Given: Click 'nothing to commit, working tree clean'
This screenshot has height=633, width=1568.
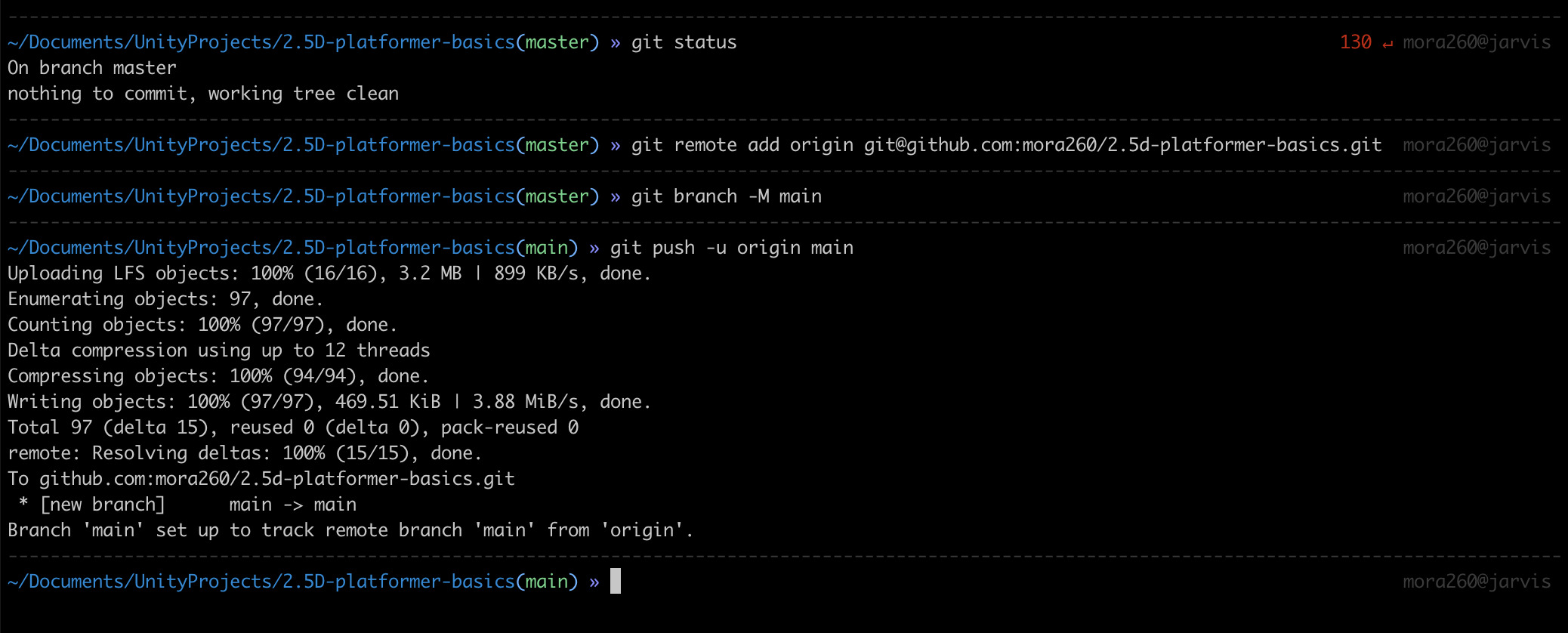Looking at the screenshot, I should point(203,94).
